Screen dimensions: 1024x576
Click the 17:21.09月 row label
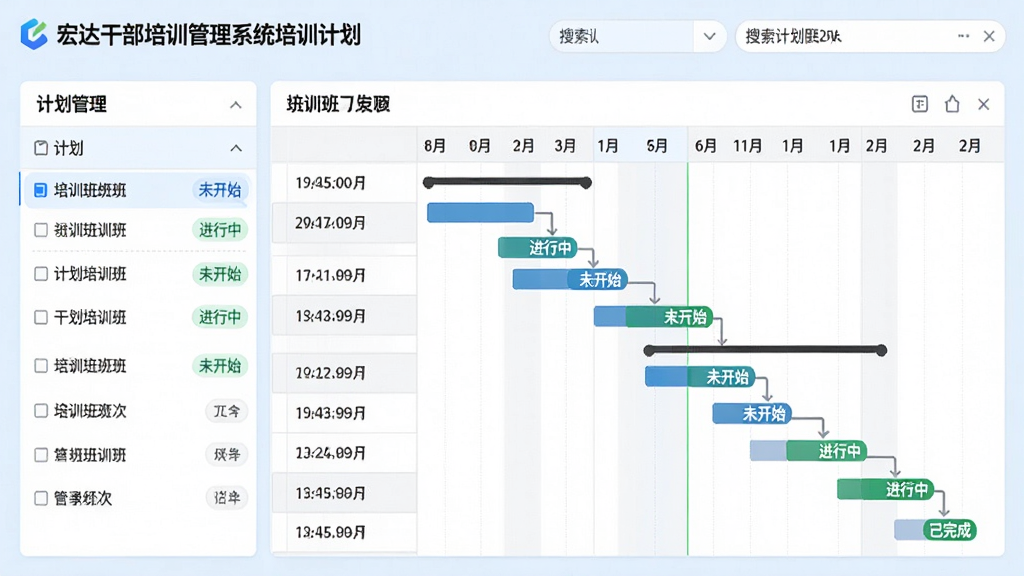pos(330,276)
